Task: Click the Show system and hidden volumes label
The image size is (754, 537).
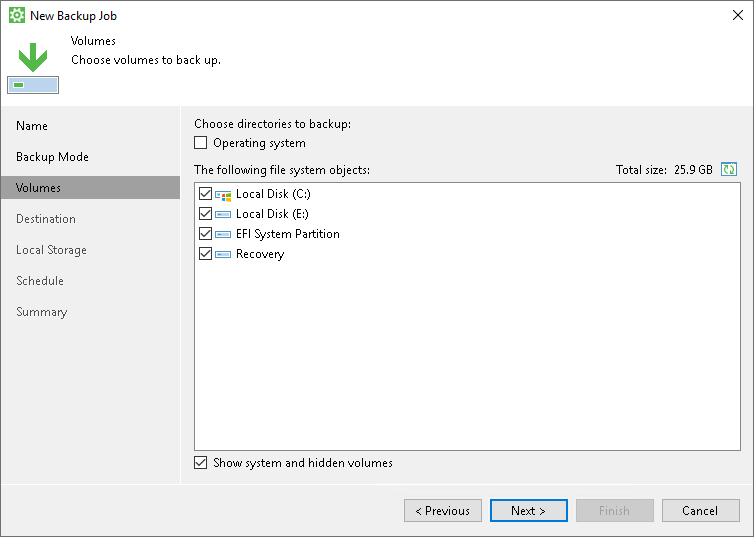Action: (x=303, y=462)
